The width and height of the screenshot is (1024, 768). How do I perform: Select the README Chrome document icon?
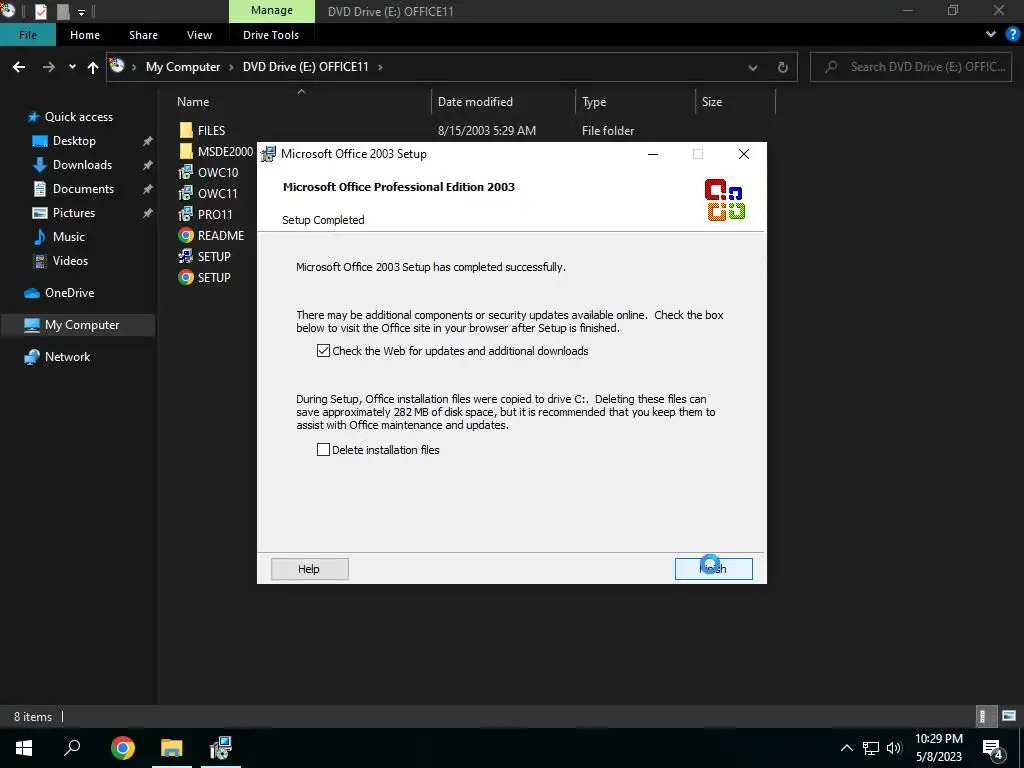click(x=186, y=235)
